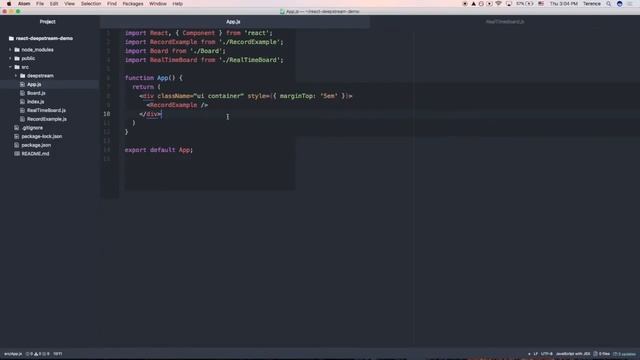Viewport: 640px width, 360px height.
Task: Change UTF-8 encoding in status bar
Action: [x=547, y=354]
